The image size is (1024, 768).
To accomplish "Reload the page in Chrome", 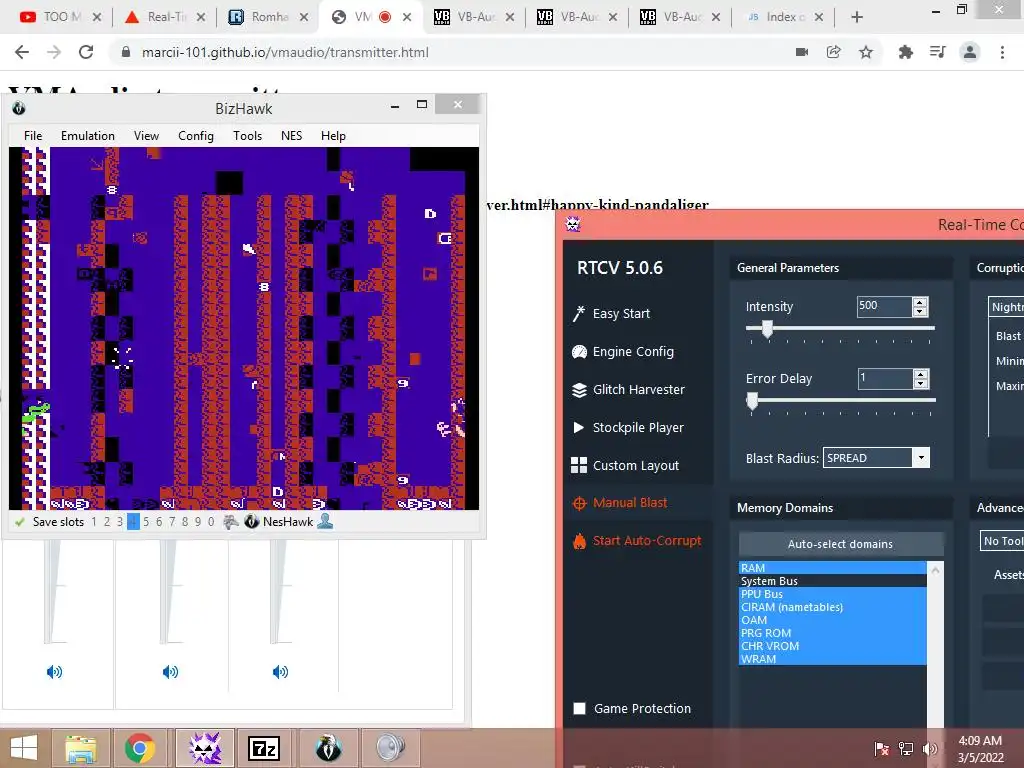I will point(86,52).
